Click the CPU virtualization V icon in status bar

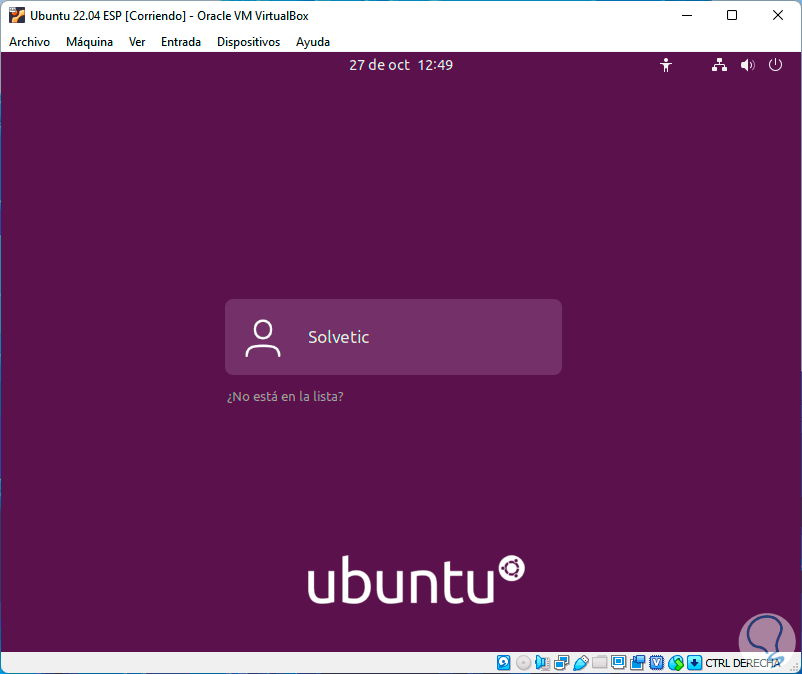tap(656, 663)
